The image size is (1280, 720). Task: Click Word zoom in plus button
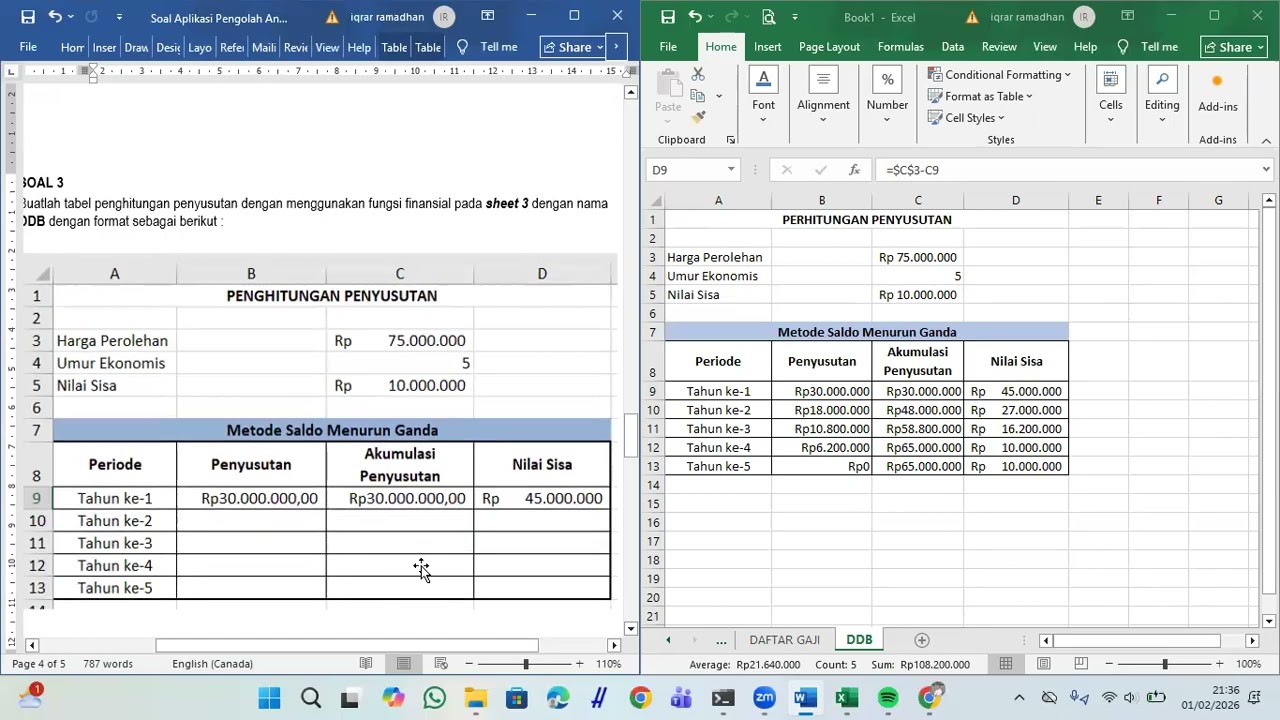coord(579,664)
